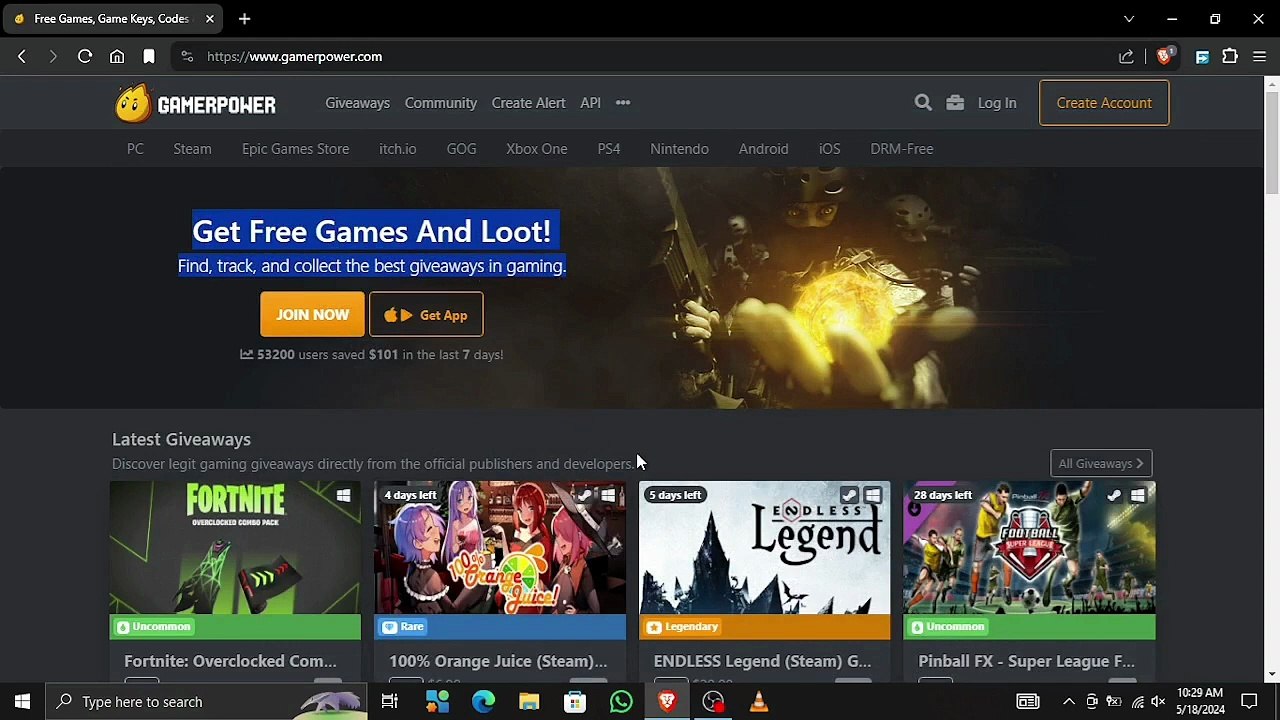Open the API navigation link

(x=590, y=103)
